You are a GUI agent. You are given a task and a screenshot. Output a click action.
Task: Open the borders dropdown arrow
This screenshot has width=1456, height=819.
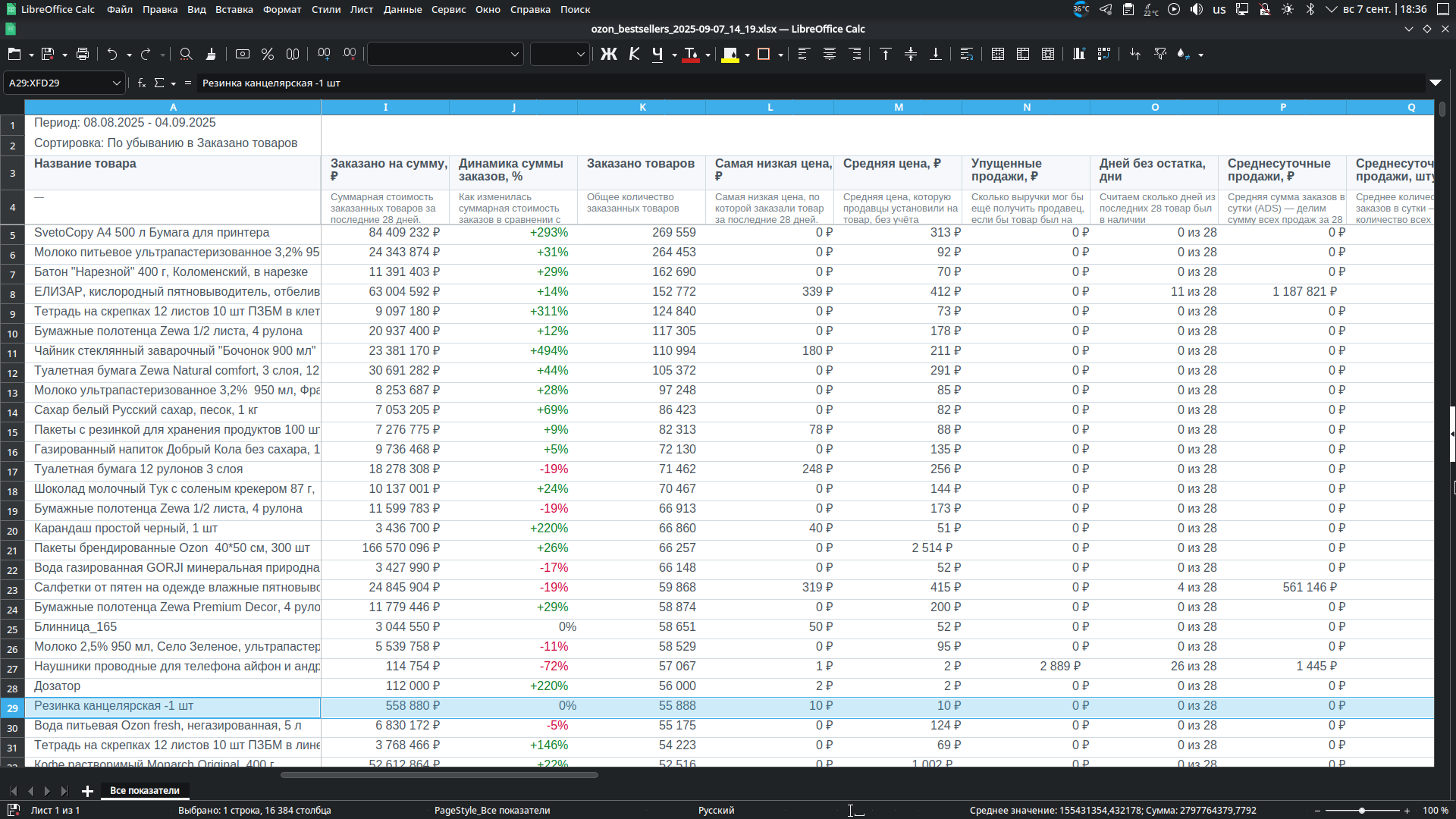click(x=780, y=55)
